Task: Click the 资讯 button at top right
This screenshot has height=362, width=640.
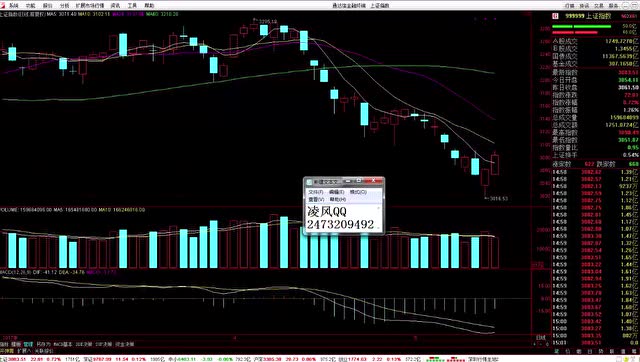Action: coord(584,5)
